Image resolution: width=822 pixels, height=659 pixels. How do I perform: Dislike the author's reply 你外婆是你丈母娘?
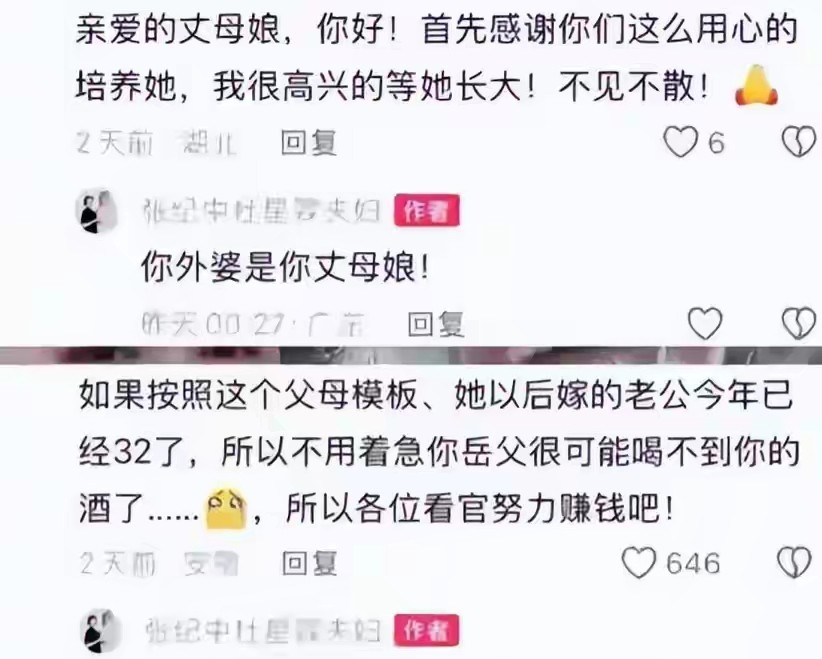click(x=799, y=323)
